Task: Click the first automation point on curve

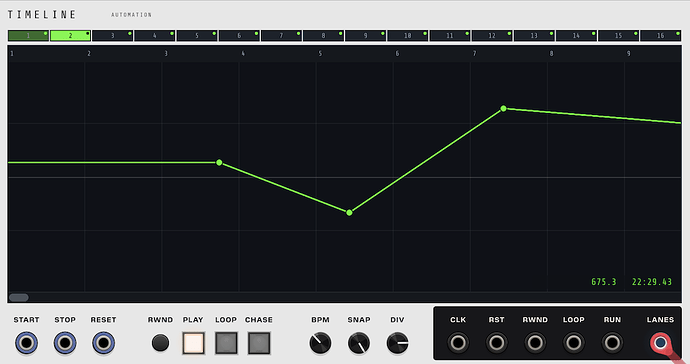Action: [x=219, y=162]
